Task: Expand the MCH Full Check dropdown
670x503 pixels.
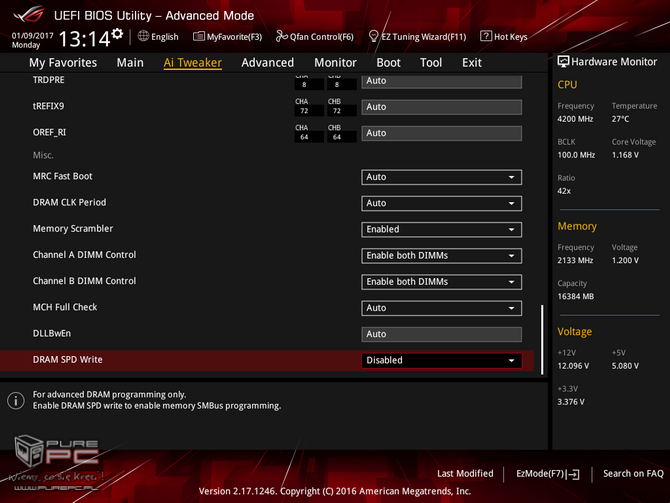Action: [x=441, y=308]
